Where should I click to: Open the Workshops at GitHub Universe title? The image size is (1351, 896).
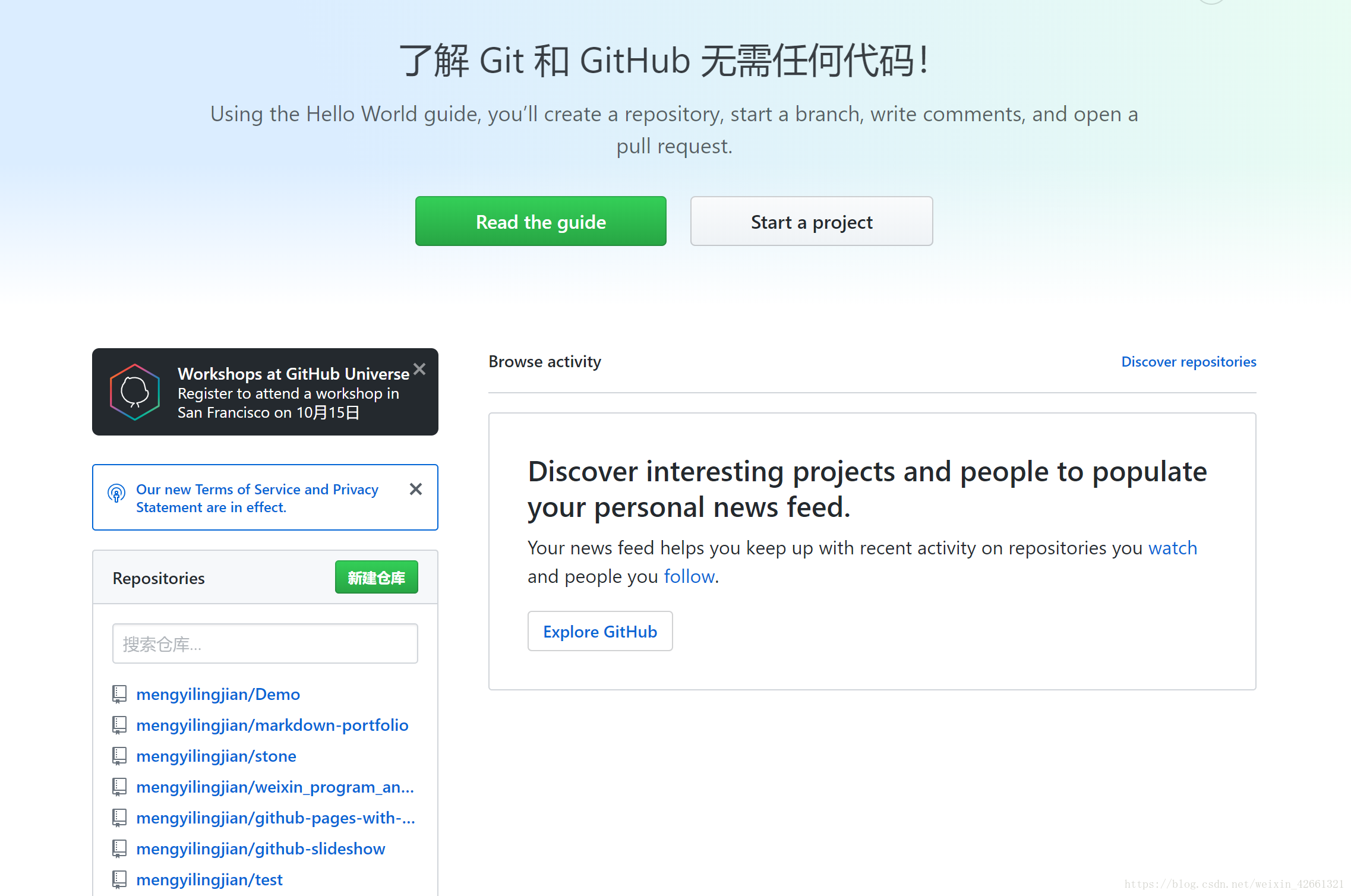293,374
